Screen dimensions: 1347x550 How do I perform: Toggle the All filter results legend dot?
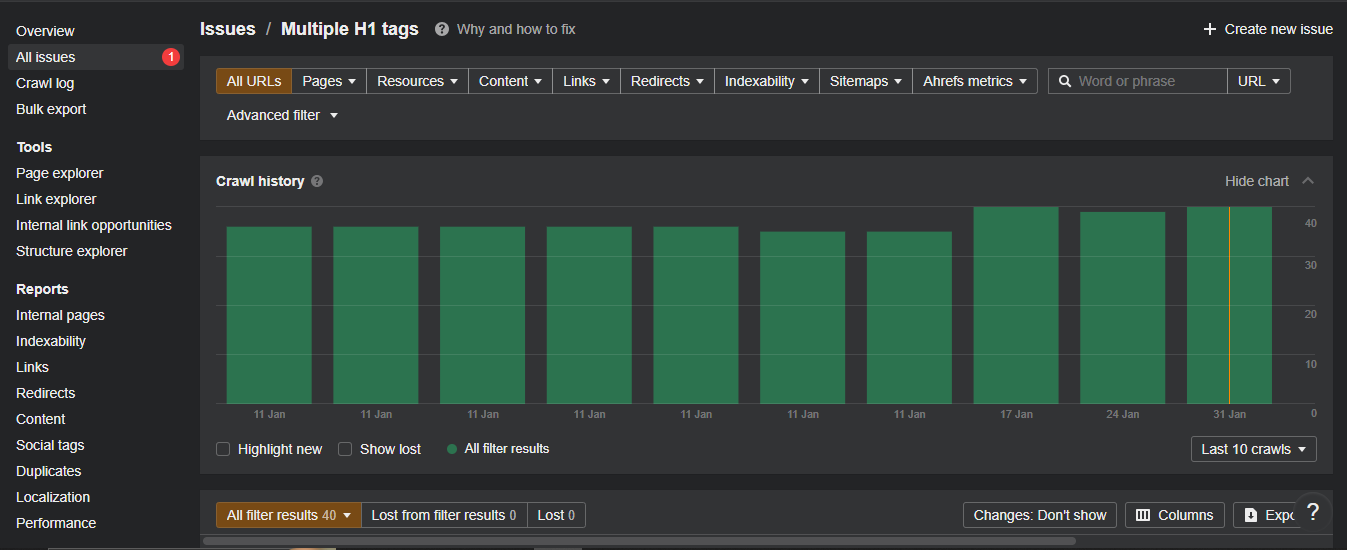(x=452, y=449)
